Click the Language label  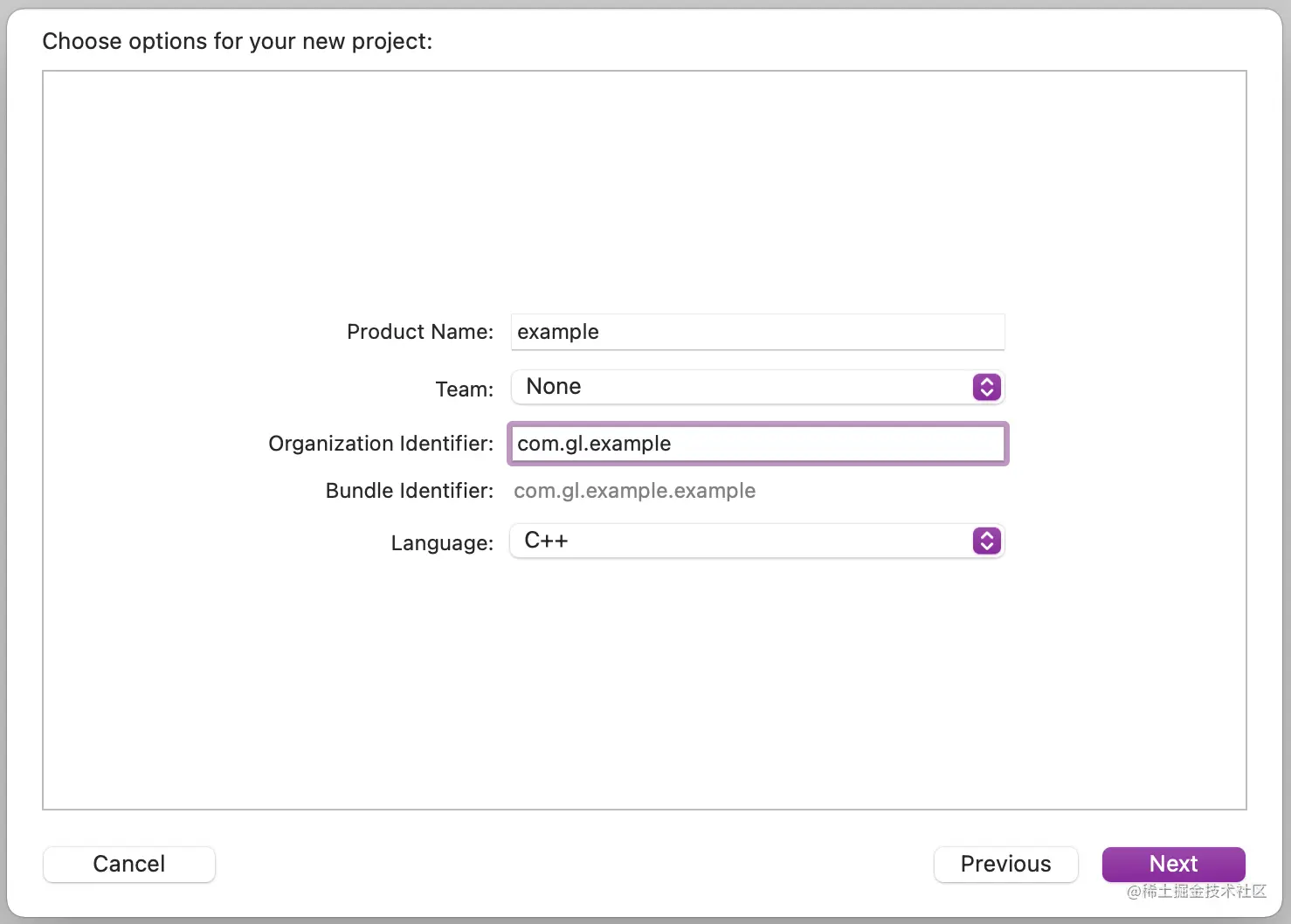pos(442,543)
